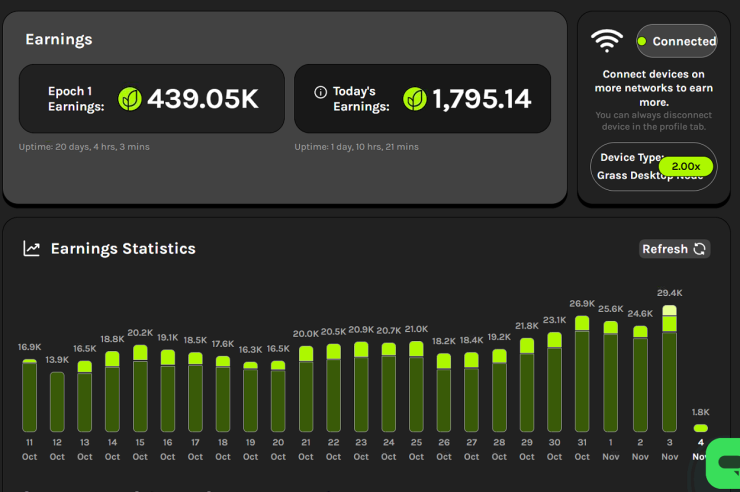Click the 26 Oct bar labeled 18.2K
Image resolution: width=740 pixels, height=492 pixels.
(x=444, y=392)
